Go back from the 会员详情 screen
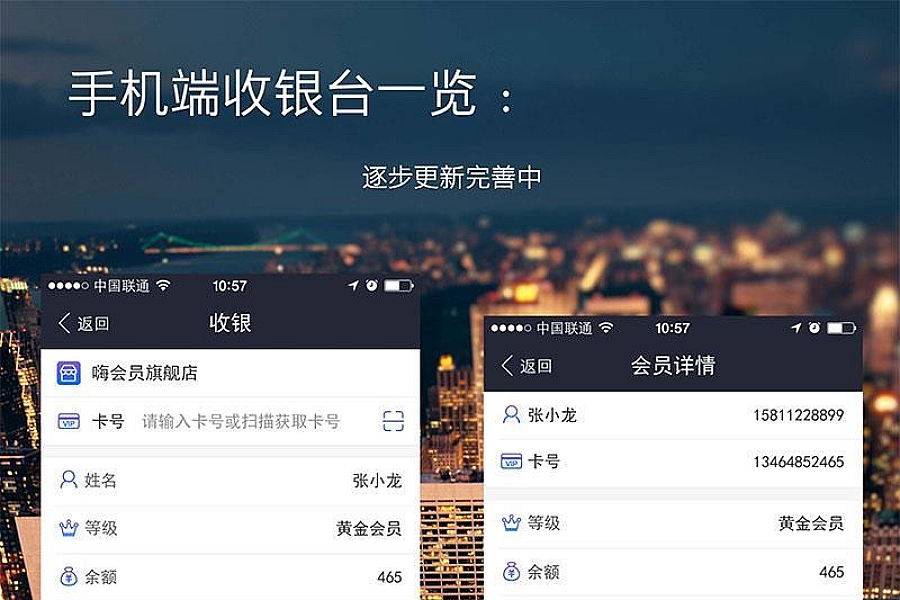Image resolution: width=900 pixels, height=600 pixels. point(526,366)
